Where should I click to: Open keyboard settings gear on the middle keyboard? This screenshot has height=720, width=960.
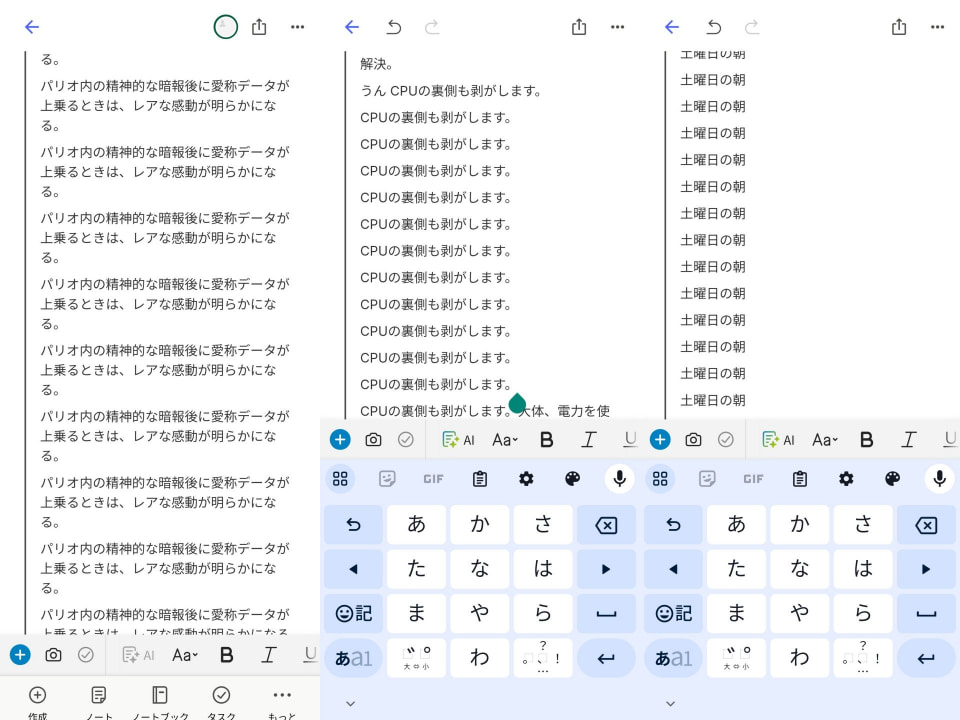click(527, 479)
